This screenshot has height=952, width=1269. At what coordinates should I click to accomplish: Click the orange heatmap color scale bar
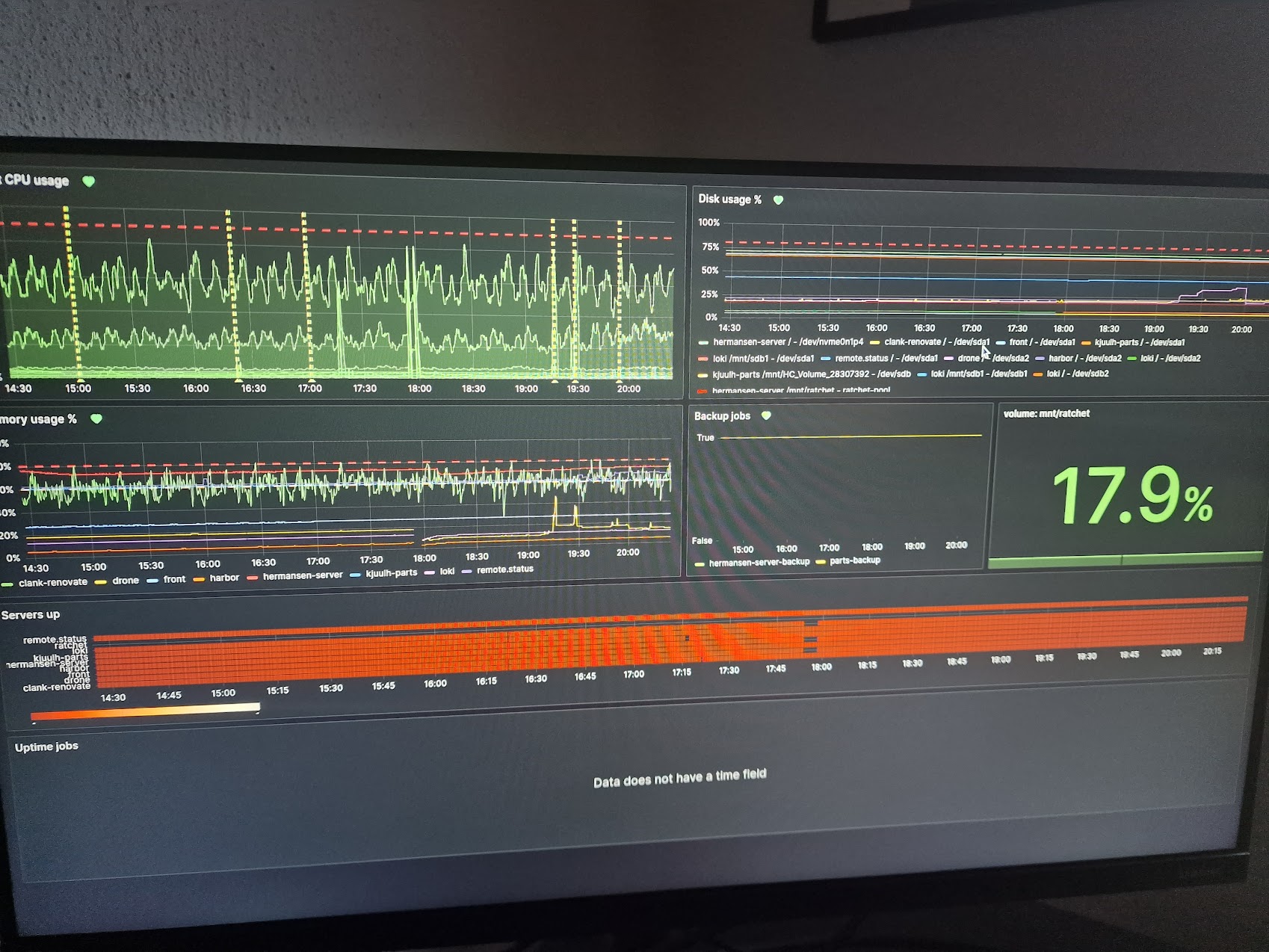click(145, 712)
